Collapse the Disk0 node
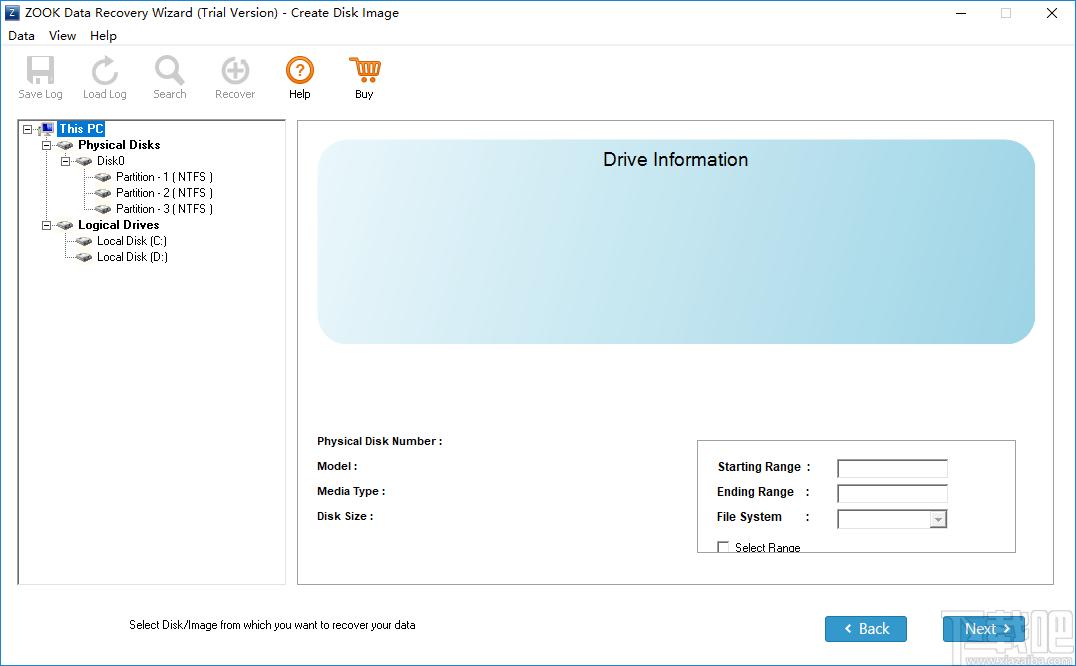The image size is (1076, 666). tap(65, 161)
